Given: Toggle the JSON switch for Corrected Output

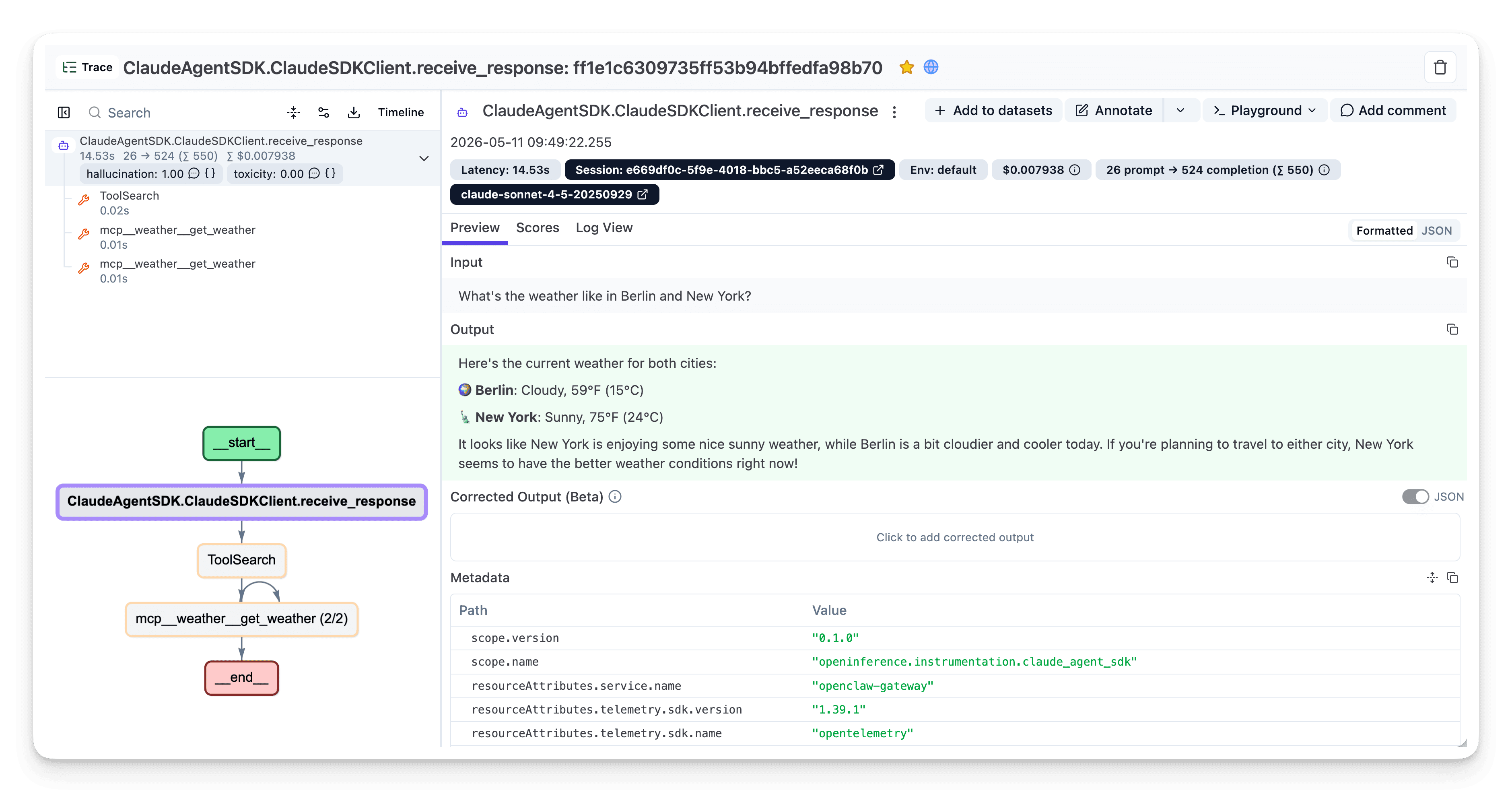Looking at the screenshot, I should coord(1415,497).
